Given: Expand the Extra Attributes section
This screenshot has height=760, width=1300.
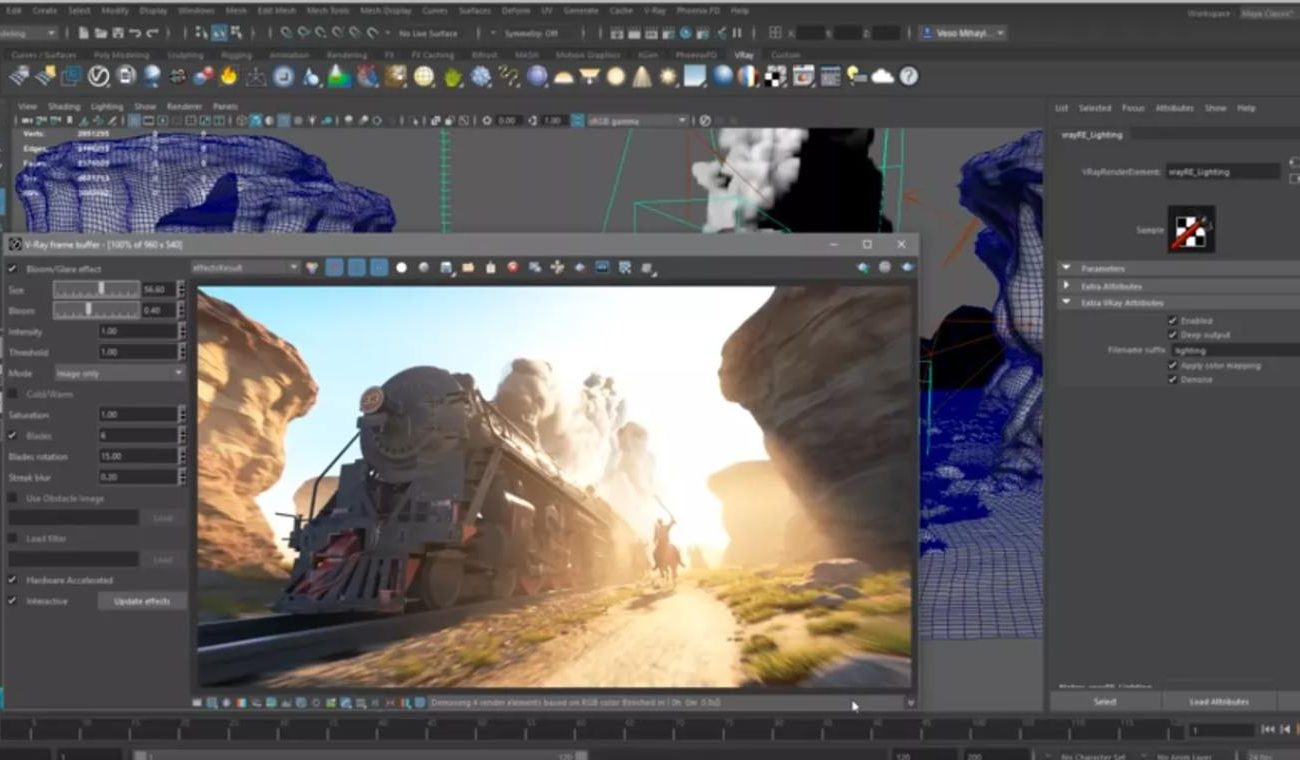Looking at the screenshot, I should click(x=1066, y=286).
